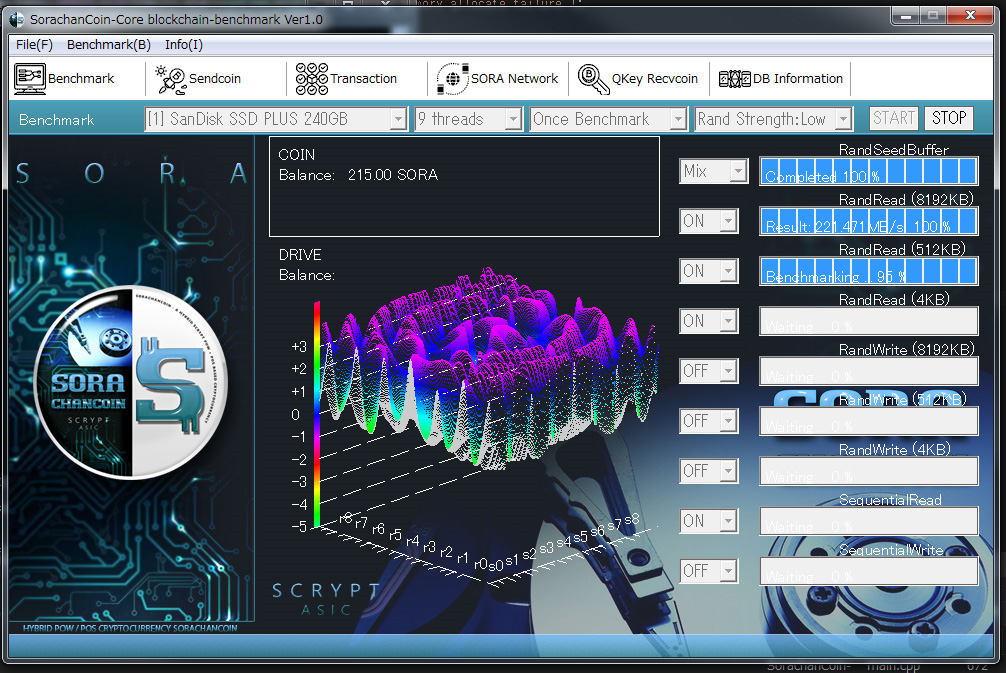Toggle the ON selector for RandRead (4KB)
The height and width of the screenshot is (673, 1006).
[709, 321]
